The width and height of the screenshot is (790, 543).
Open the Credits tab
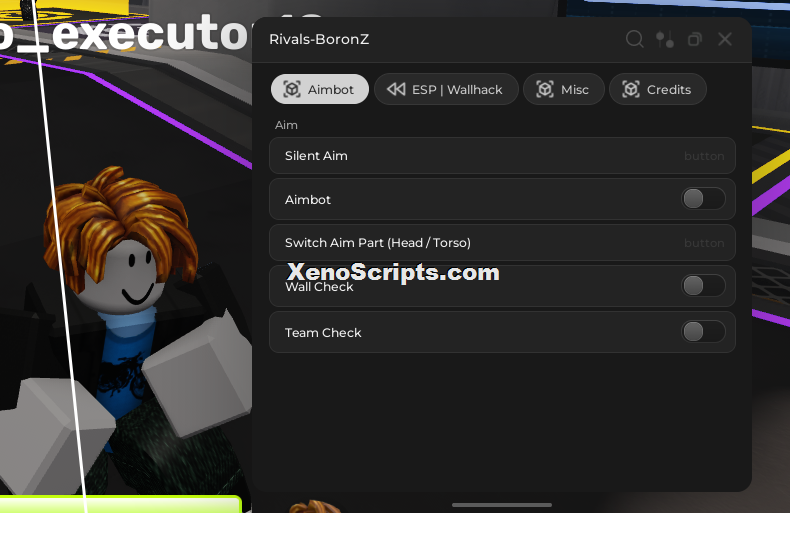[657, 89]
